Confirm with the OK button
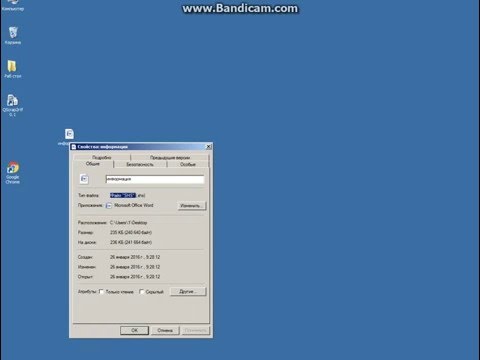Image resolution: width=480 pixels, height=360 pixels. 134,330
